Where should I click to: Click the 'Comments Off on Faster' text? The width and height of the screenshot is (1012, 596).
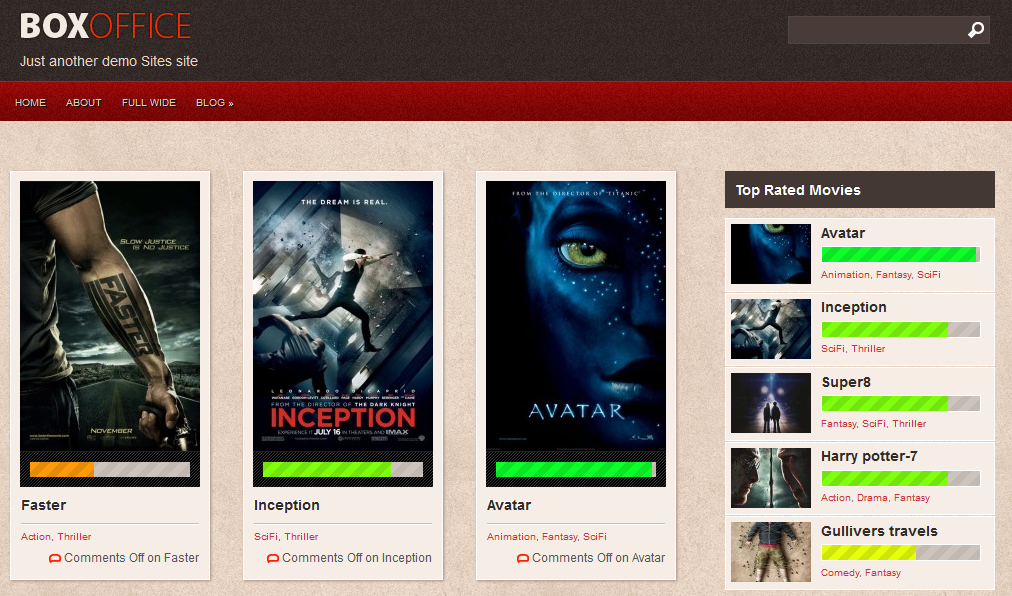pyautogui.click(x=131, y=558)
